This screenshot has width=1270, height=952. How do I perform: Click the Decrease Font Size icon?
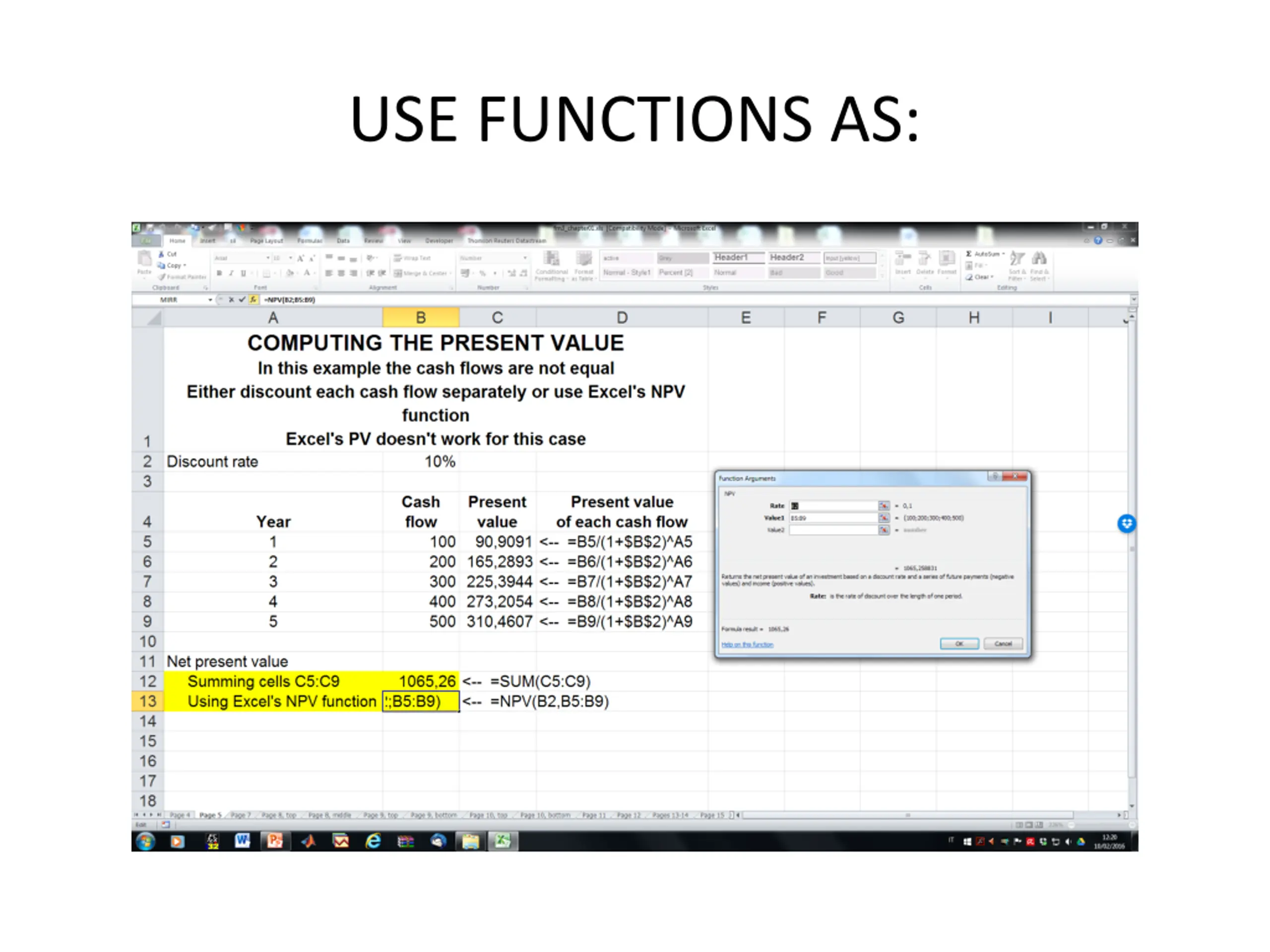pyautogui.click(x=313, y=258)
